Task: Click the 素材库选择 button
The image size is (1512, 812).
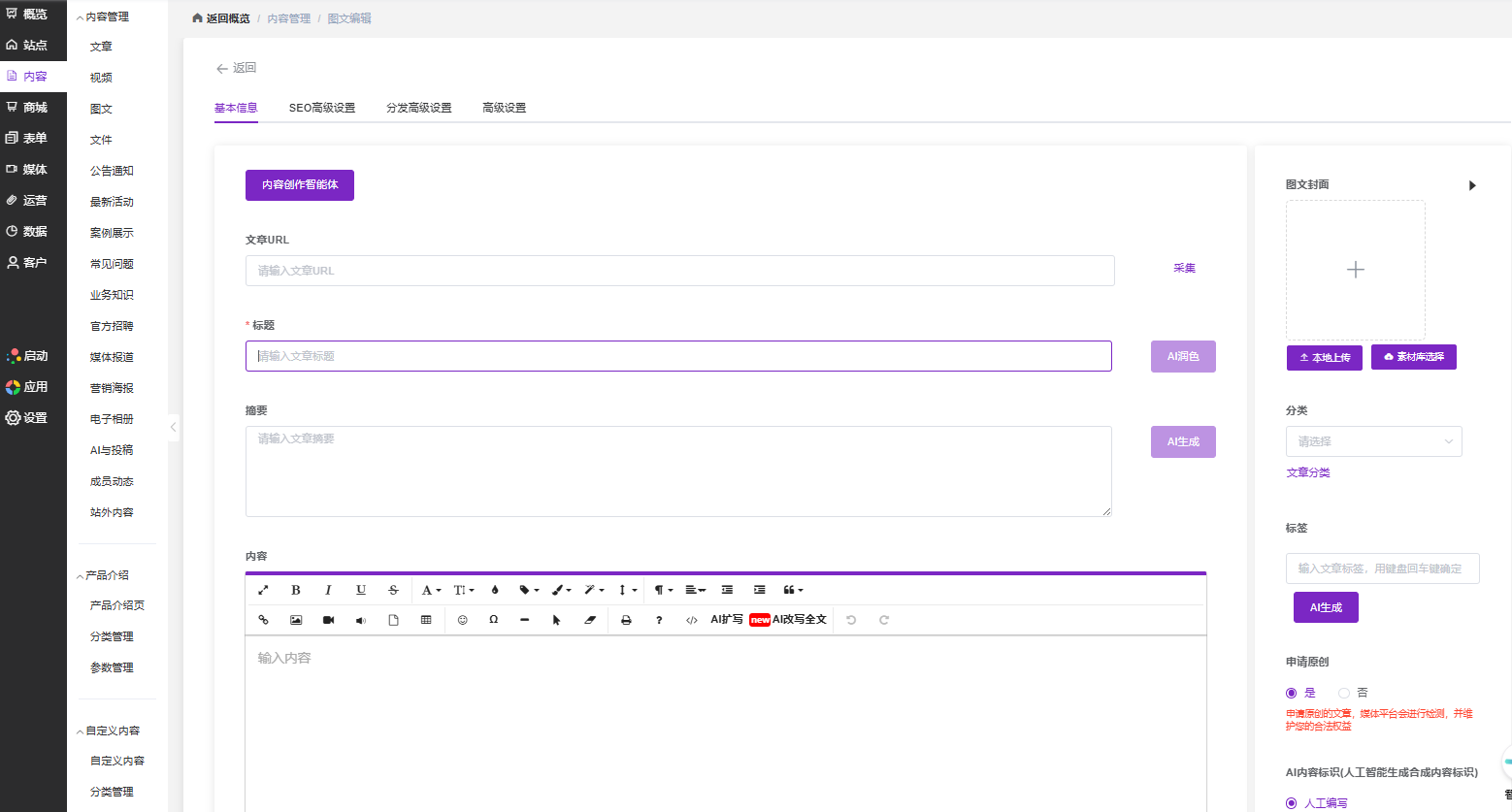Action: (1414, 357)
